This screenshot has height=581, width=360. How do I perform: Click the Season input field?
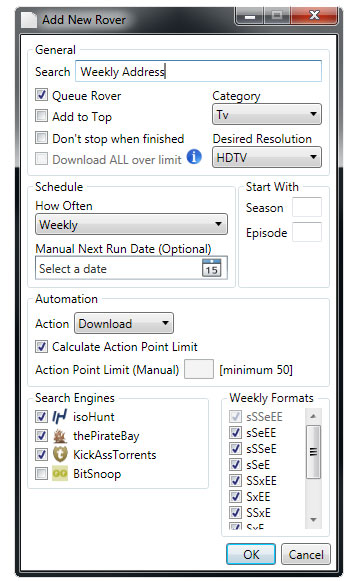pyautogui.click(x=307, y=207)
